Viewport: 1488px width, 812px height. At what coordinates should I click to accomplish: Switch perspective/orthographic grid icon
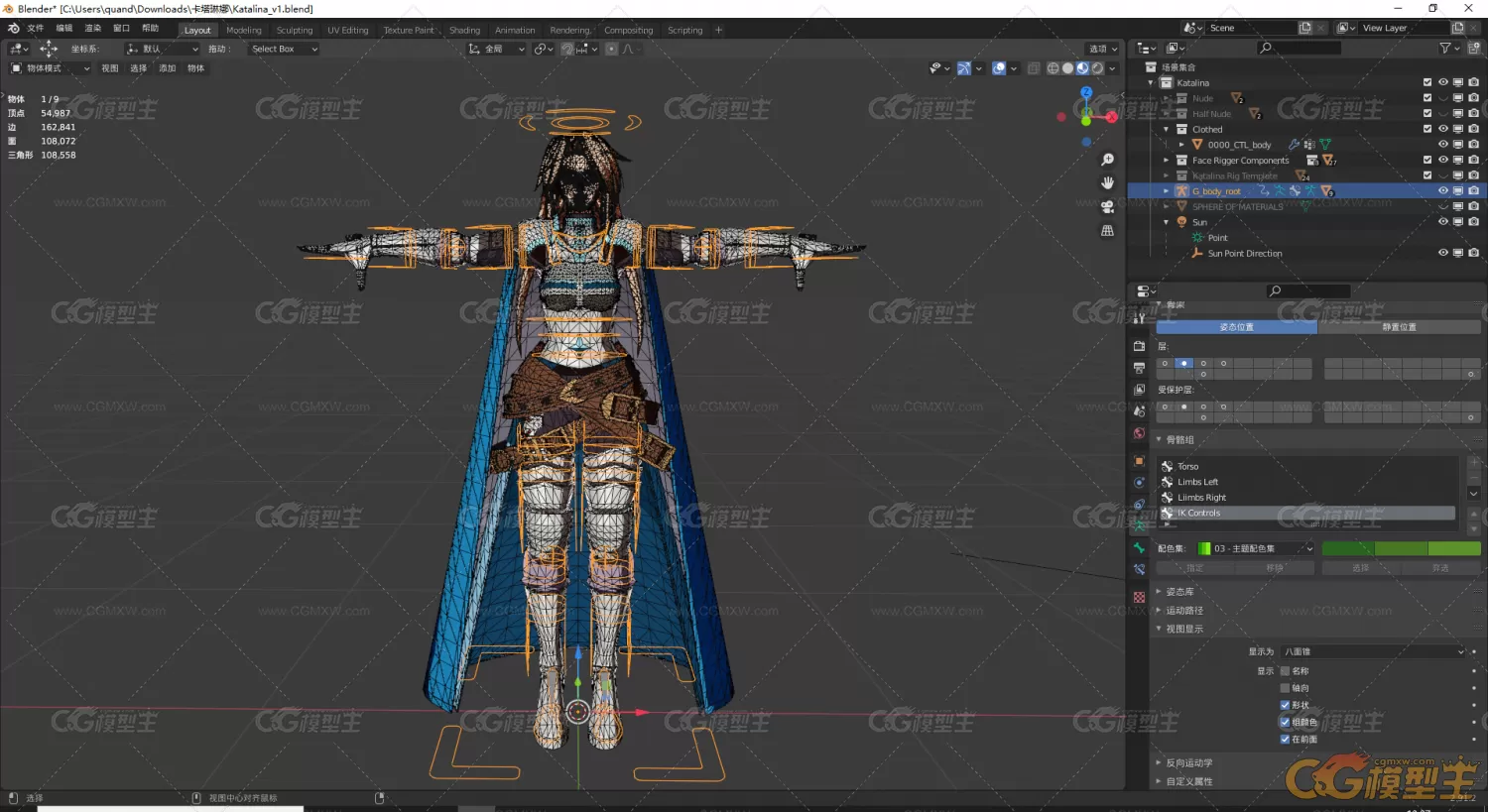[1108, 231]
